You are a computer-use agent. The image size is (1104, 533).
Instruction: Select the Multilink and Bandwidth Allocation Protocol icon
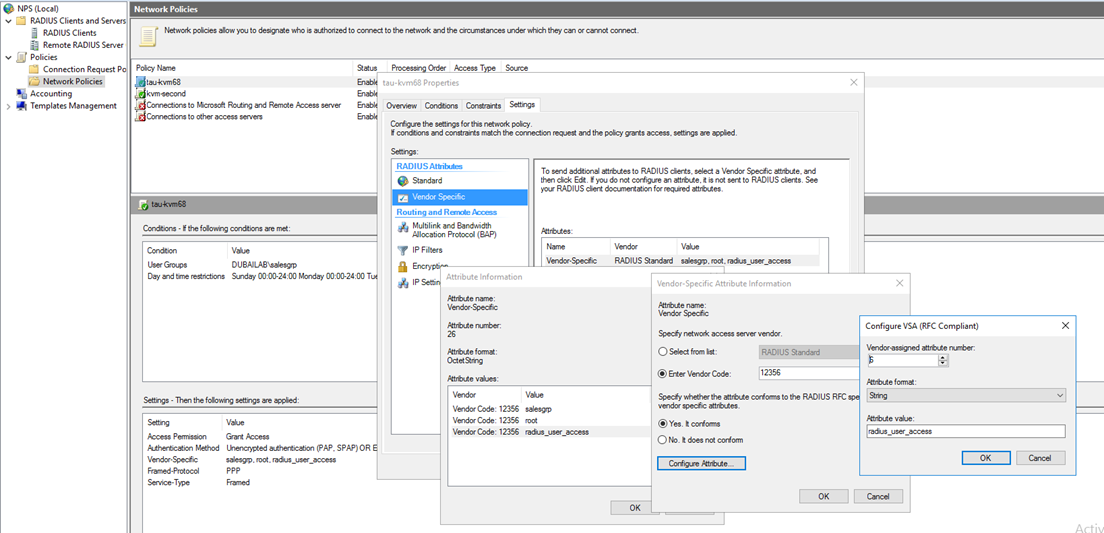403,228
